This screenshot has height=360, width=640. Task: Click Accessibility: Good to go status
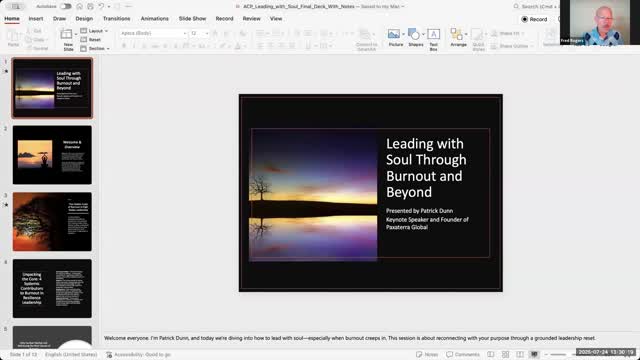click(x=138, y=354)
